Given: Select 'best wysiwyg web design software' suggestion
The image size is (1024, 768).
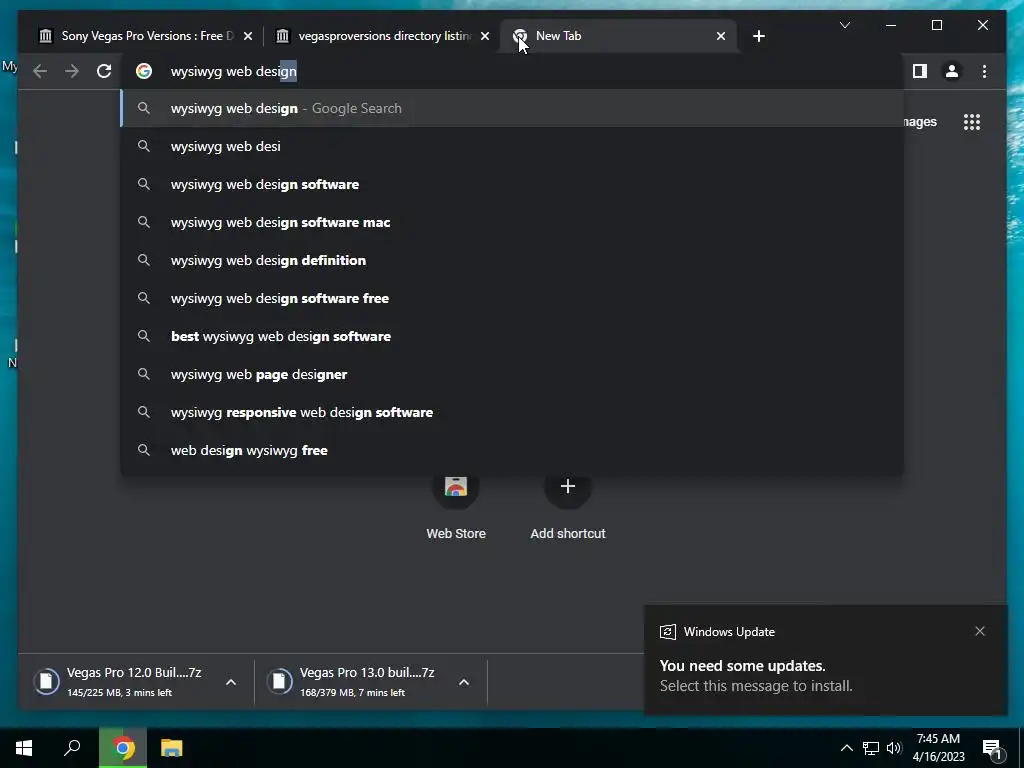Looking at the screenshot, I should pos(513,336).
